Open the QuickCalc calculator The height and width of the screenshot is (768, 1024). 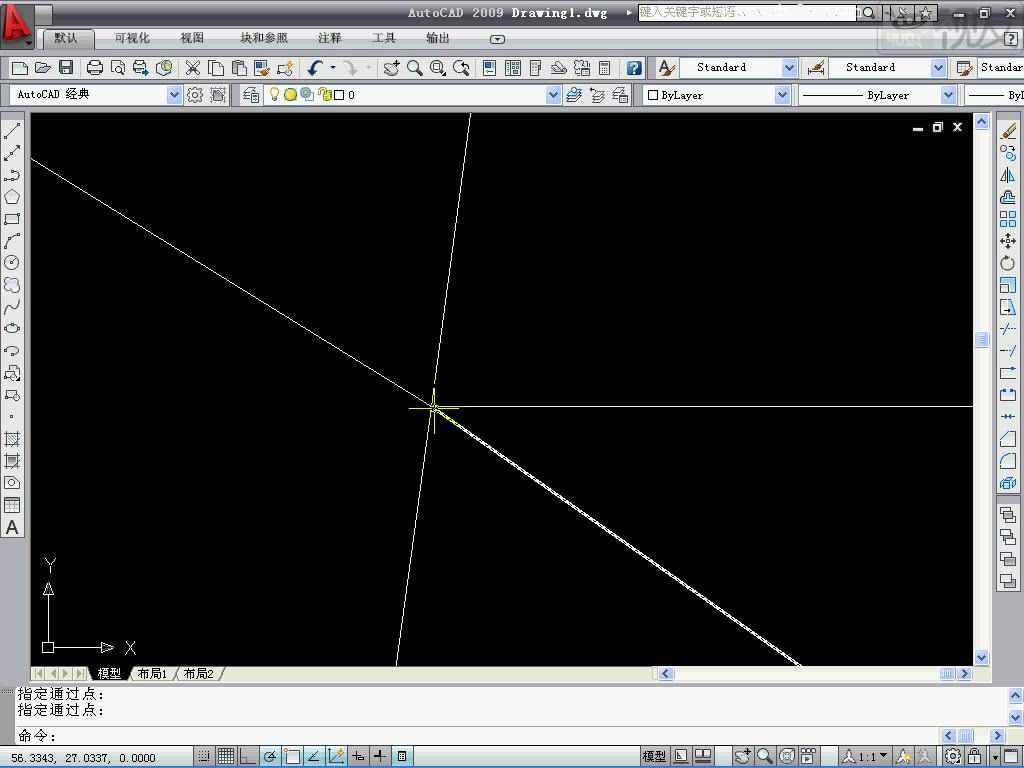coord(605,67)
